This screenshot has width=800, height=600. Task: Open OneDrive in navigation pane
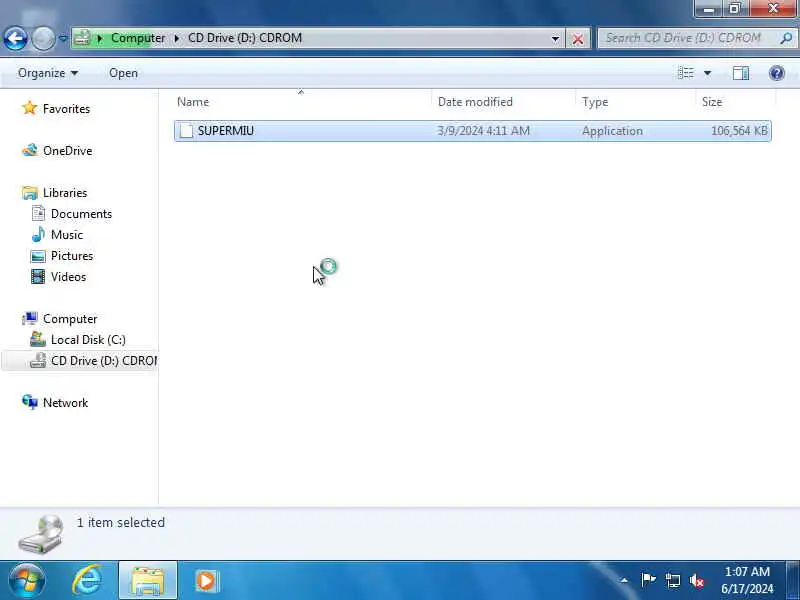[67, 151]
